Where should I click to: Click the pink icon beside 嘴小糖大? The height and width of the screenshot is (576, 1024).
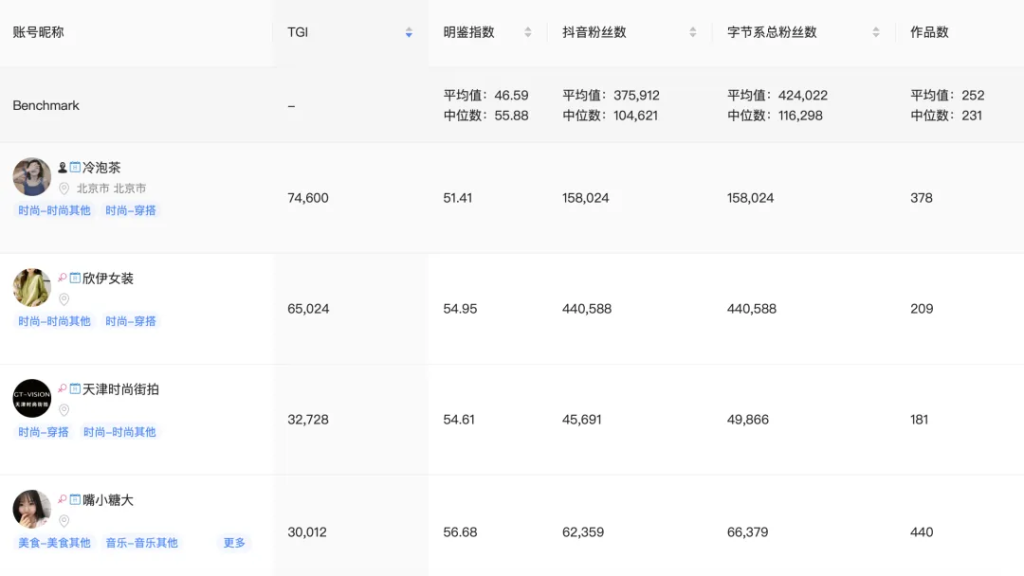(x=62, y=500)
